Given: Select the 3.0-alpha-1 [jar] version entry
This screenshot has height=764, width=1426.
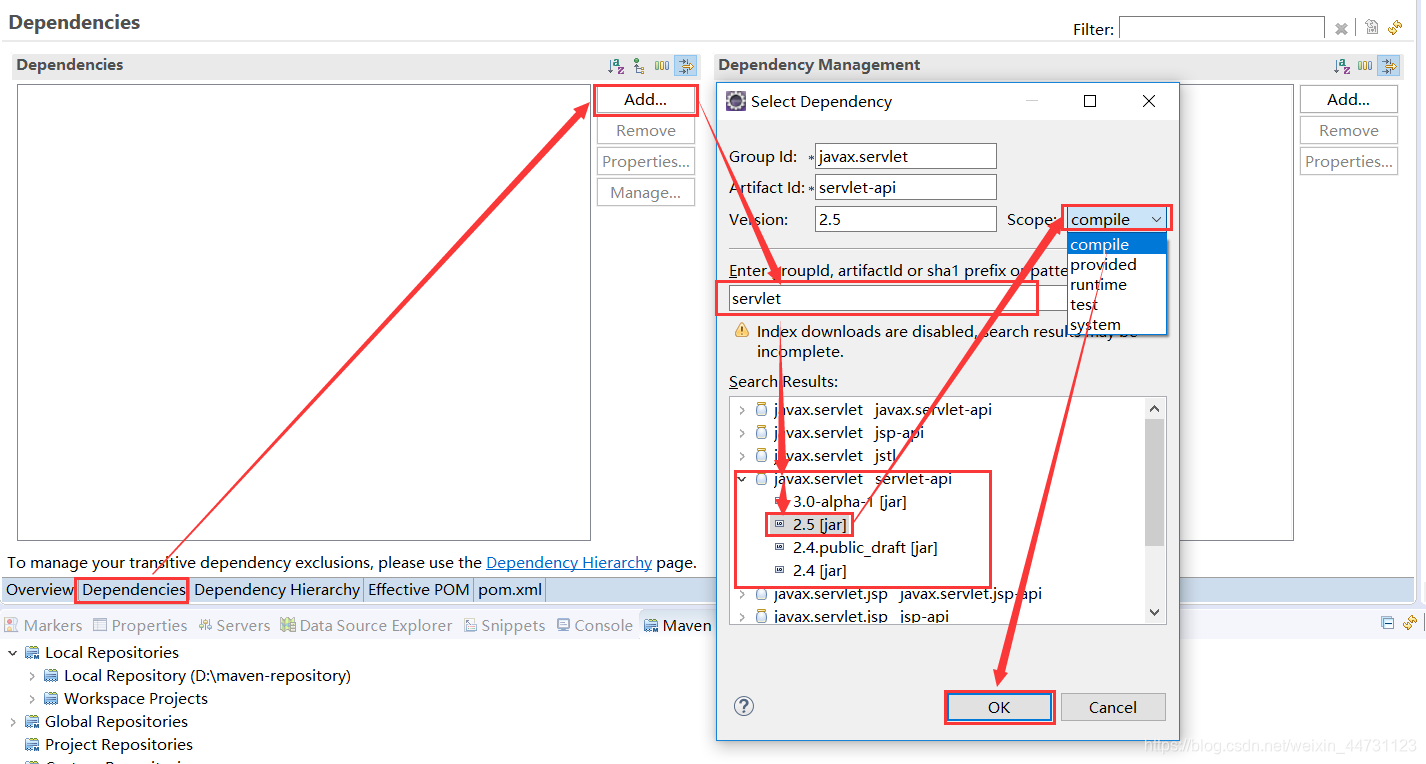Looking at the screenshot, I should 849,501.
